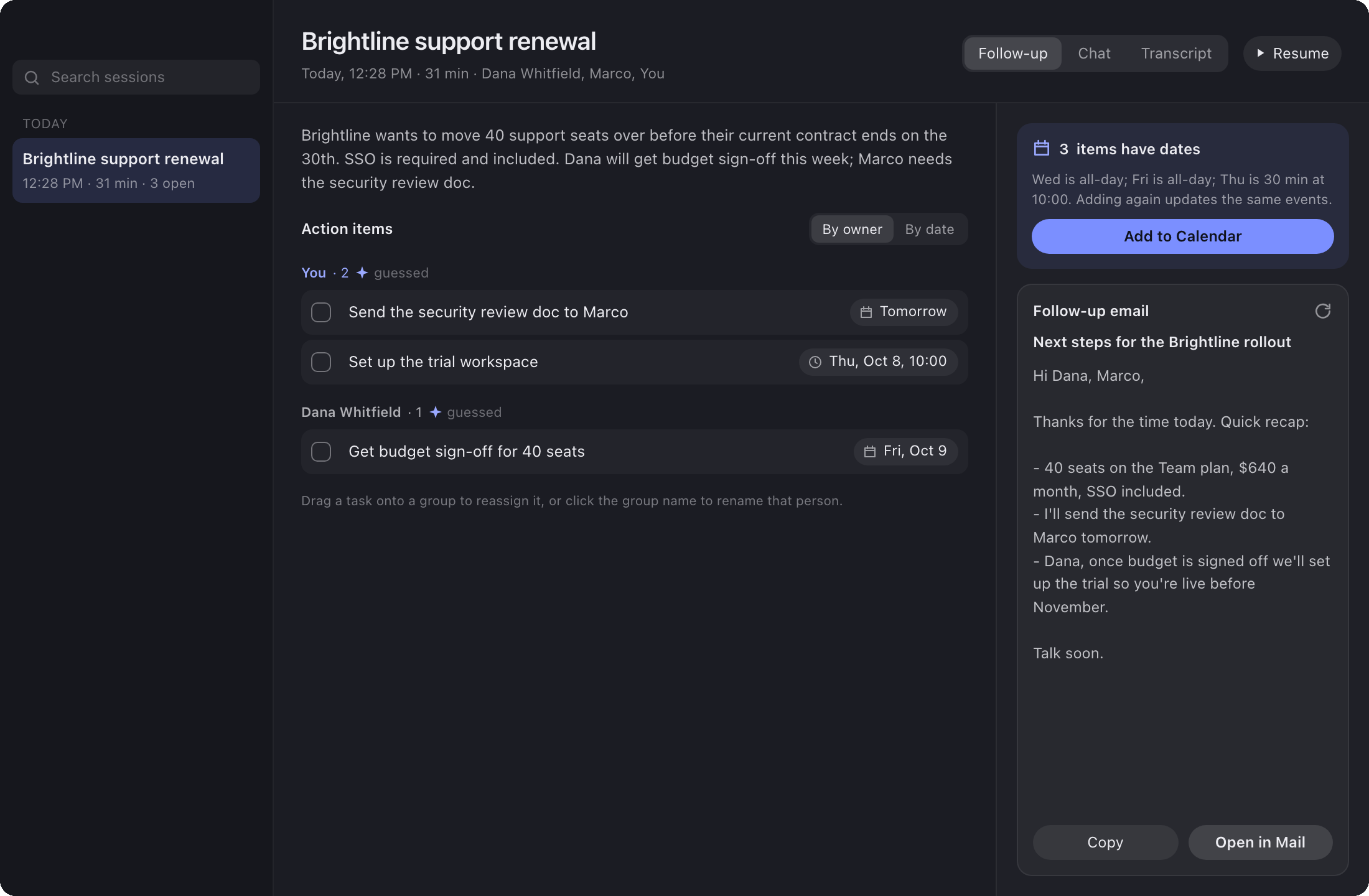Click the Brightline support renewal page title
1369x896 pixels.
449,42
